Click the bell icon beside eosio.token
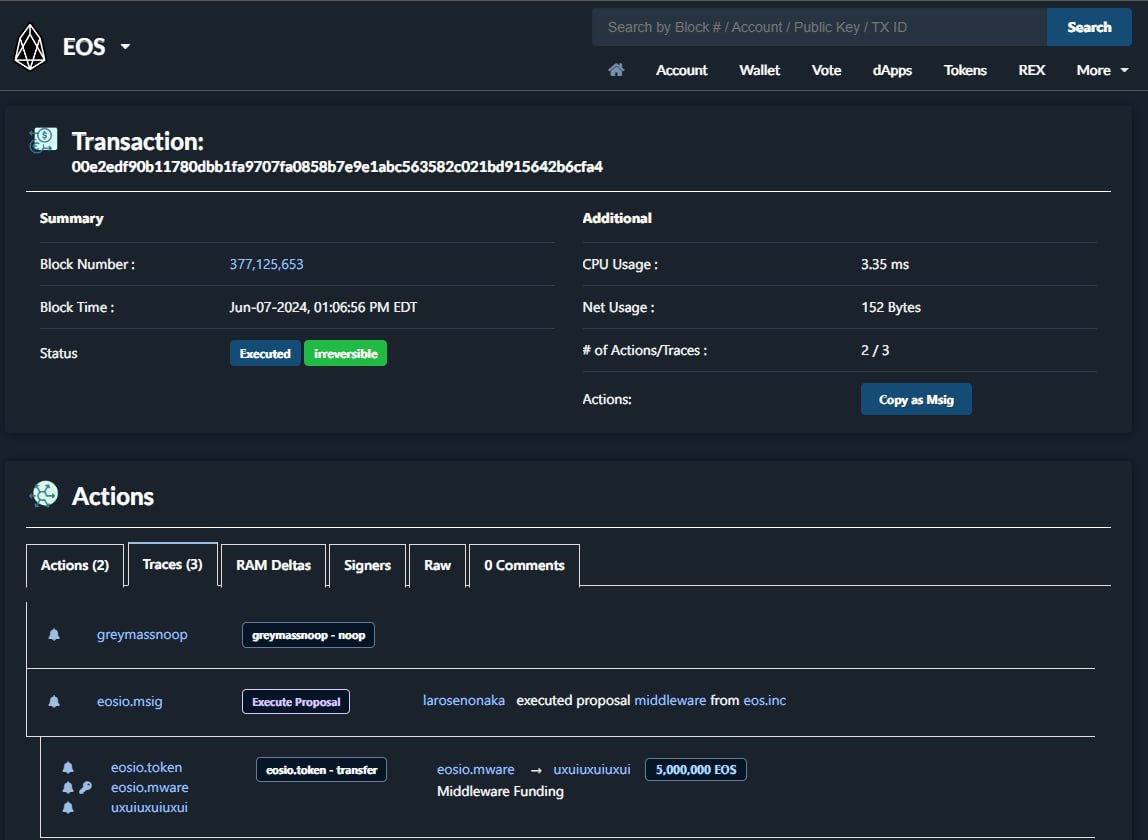 coord(68,767)
